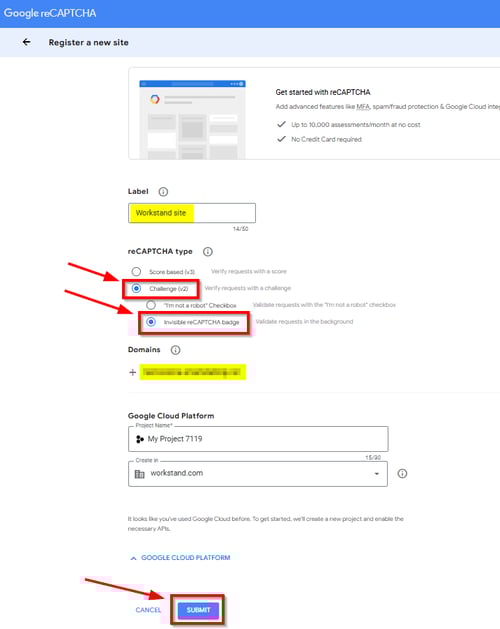This screenshot has height=629, width=500.
Task: Open info icon next to Create in field
Action: (x=402, y=473)
